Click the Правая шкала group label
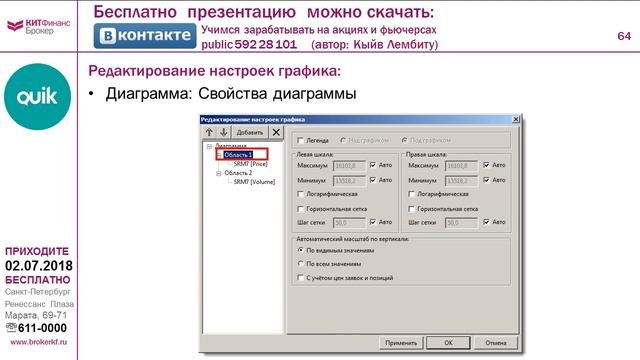Image resolution: width=640 pixels, height=360 pixels. pos(426,155)
